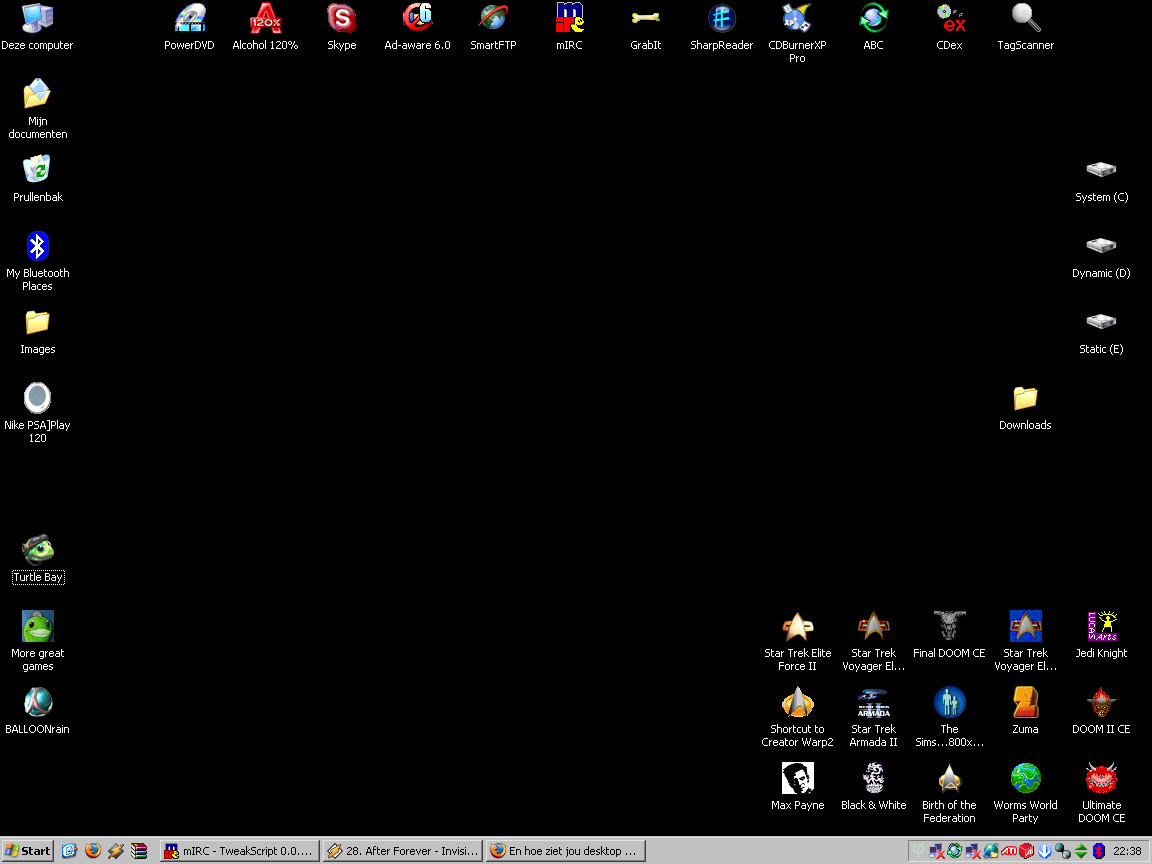Switch to En hoe ziet jou desktop window
Screen dimensions: 1152x864
coord(566,851)
